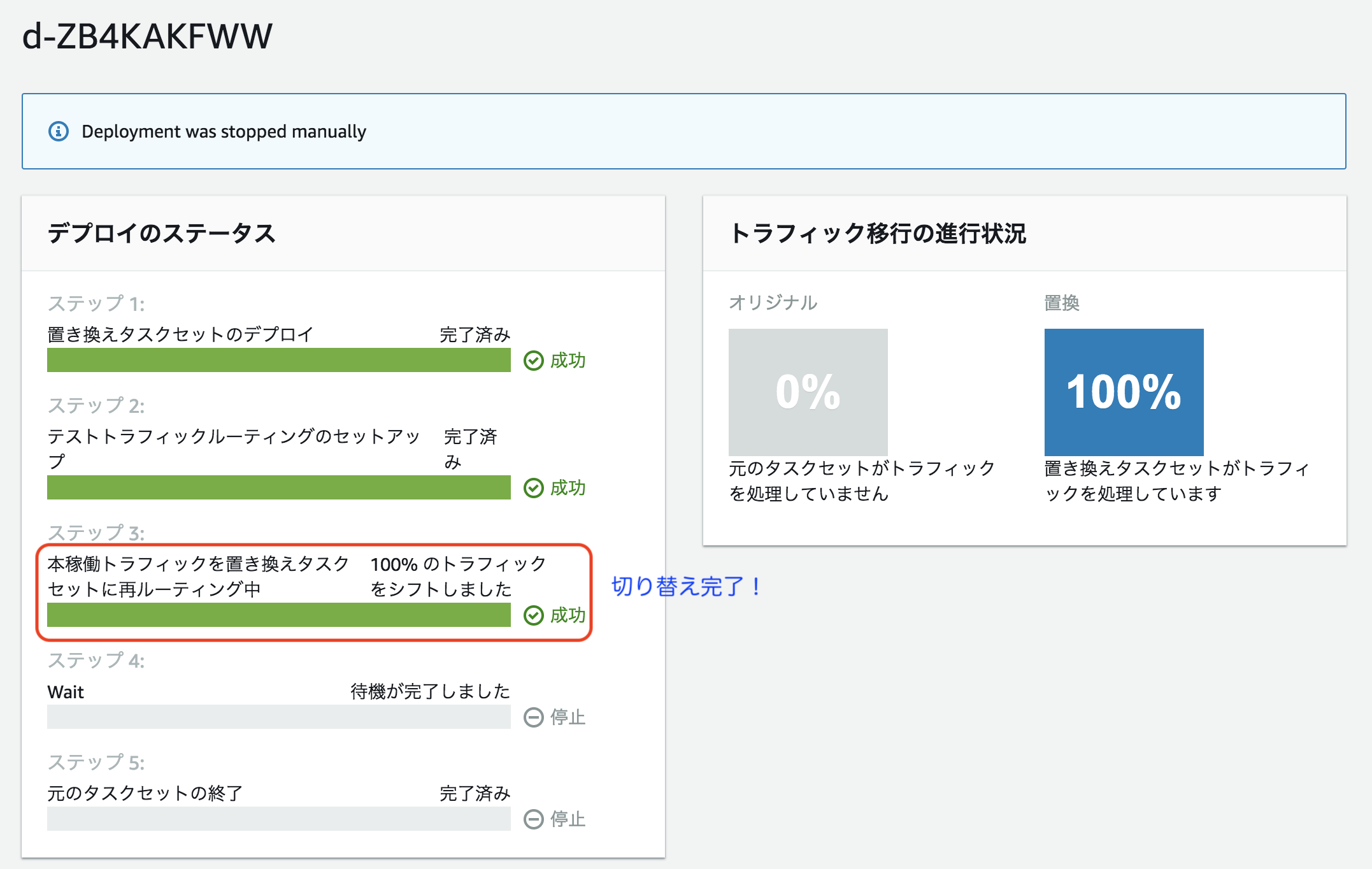
Task: Click Step 3 success checkmark icon
Action: (x=533, y=615)
